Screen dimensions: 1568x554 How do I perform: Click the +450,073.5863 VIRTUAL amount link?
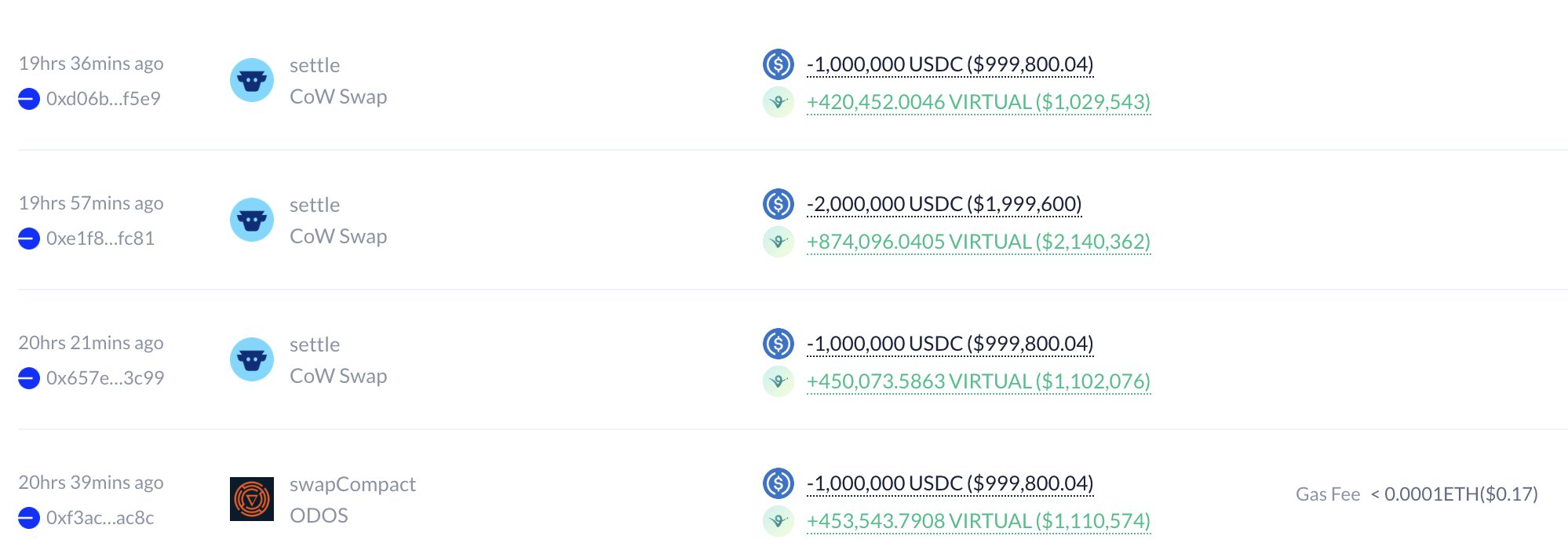pyautogui.click(x=978, y=381)
